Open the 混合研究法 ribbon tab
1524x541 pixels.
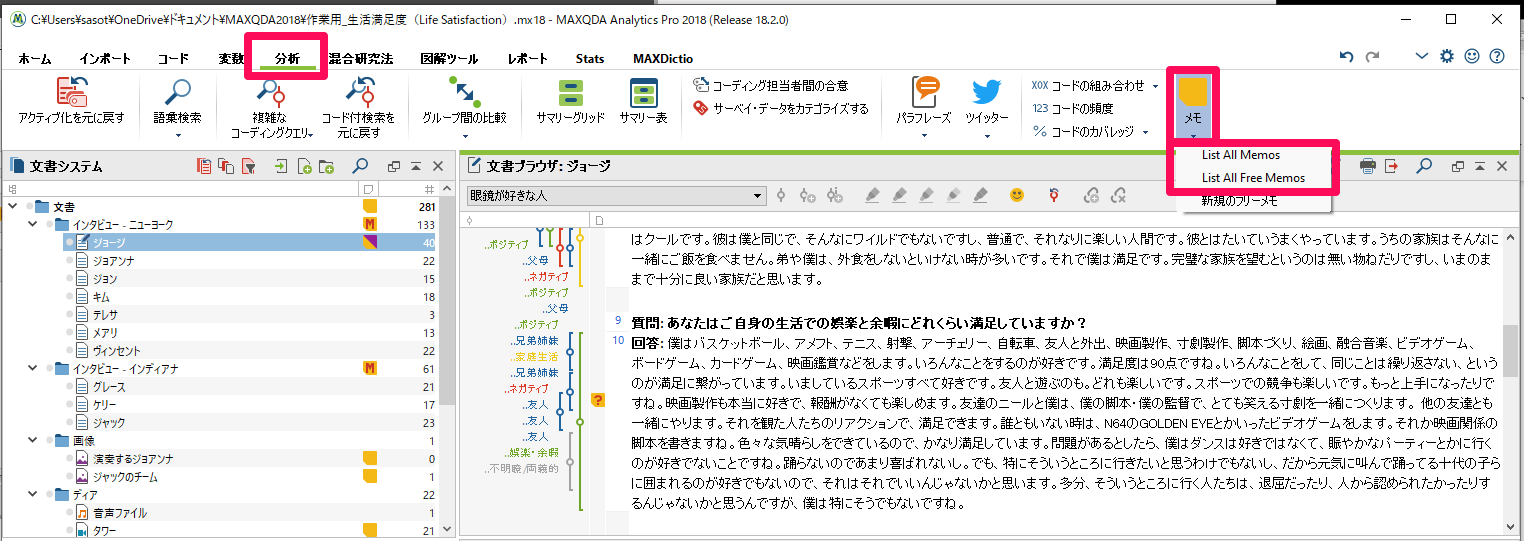(361, 59)
